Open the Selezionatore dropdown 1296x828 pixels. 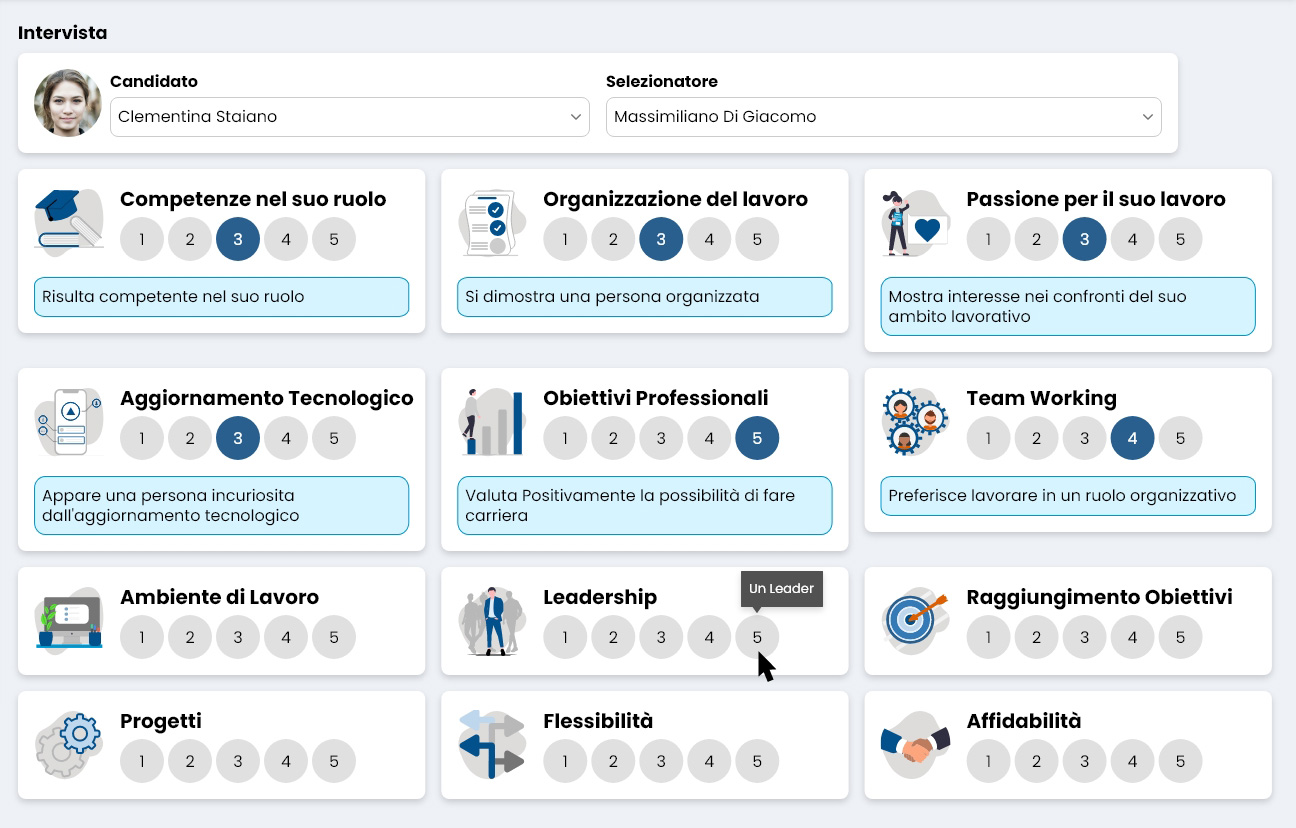[x=883, y=117]
